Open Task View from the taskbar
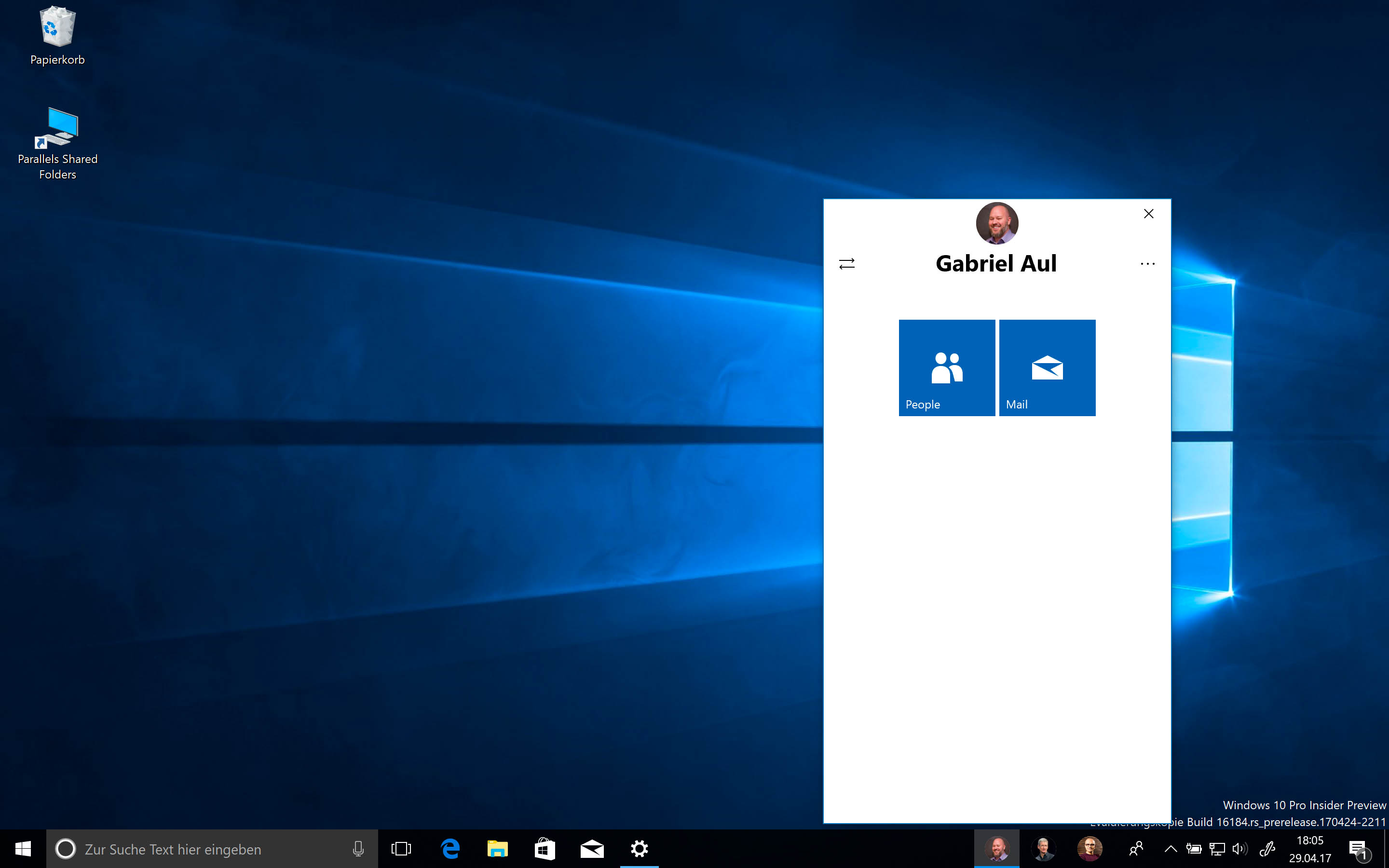 click(401, 849)
